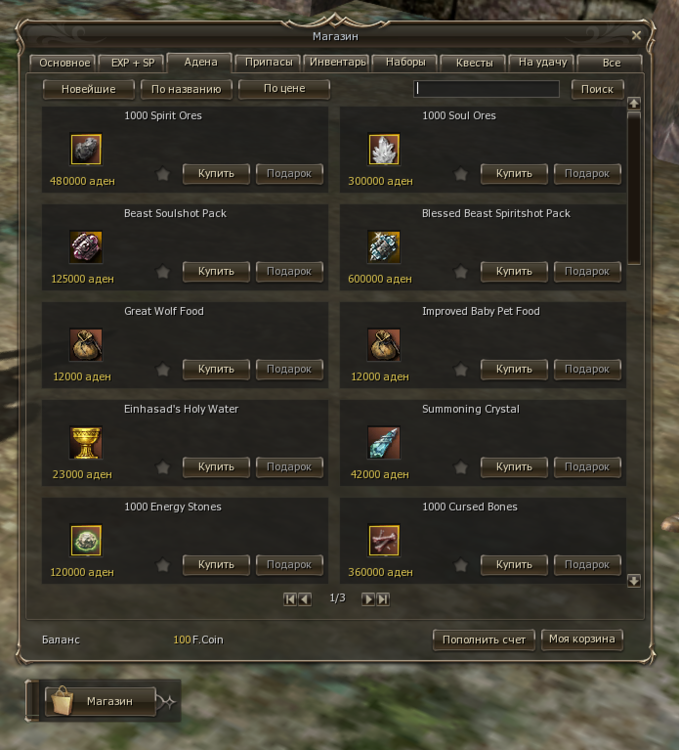Click the 1000 Cursed Bones icon
Image resolution: width=679 pixels, height=750 pixels.
click(x=384, y=540)
